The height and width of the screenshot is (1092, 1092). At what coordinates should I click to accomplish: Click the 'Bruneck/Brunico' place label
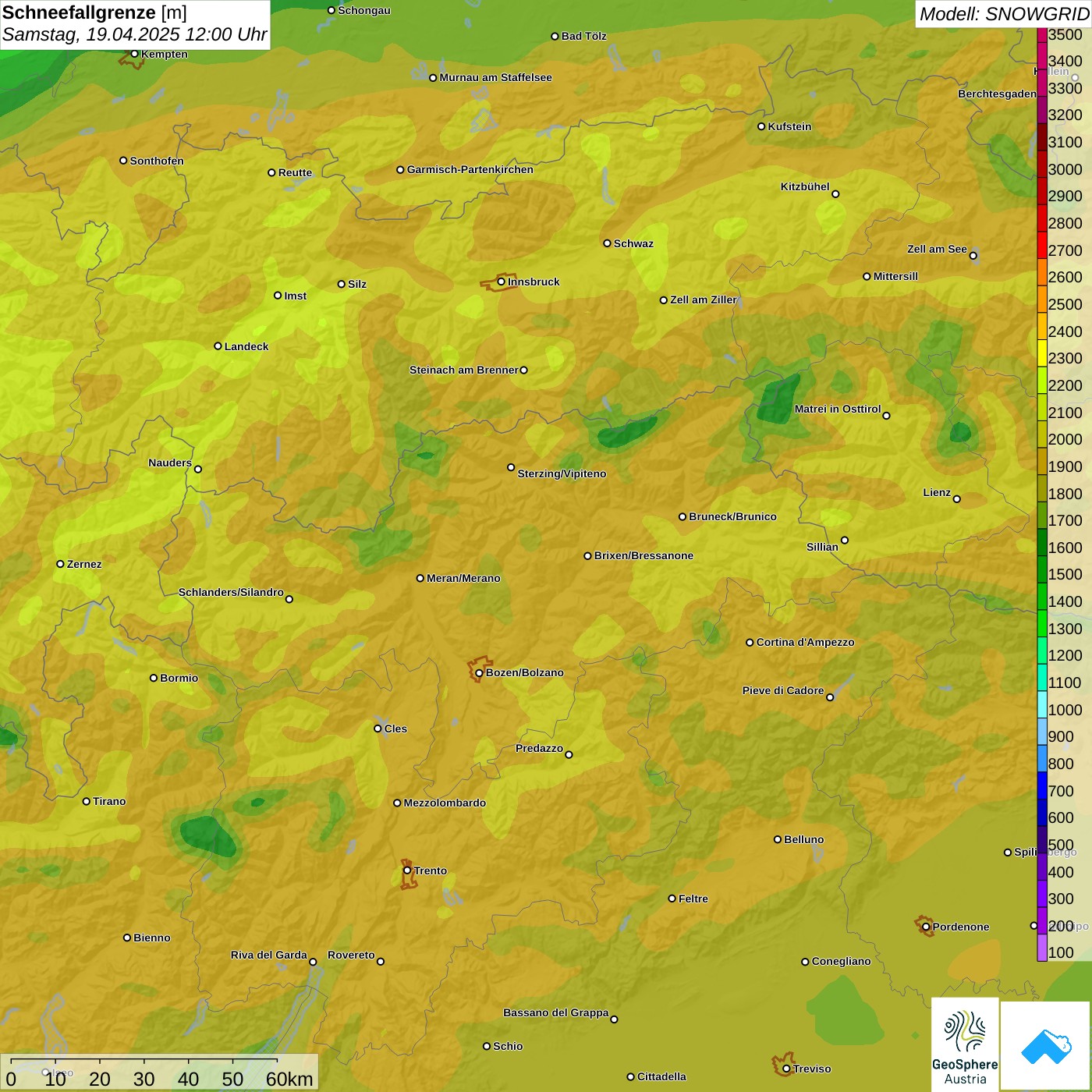pos(732,516)
